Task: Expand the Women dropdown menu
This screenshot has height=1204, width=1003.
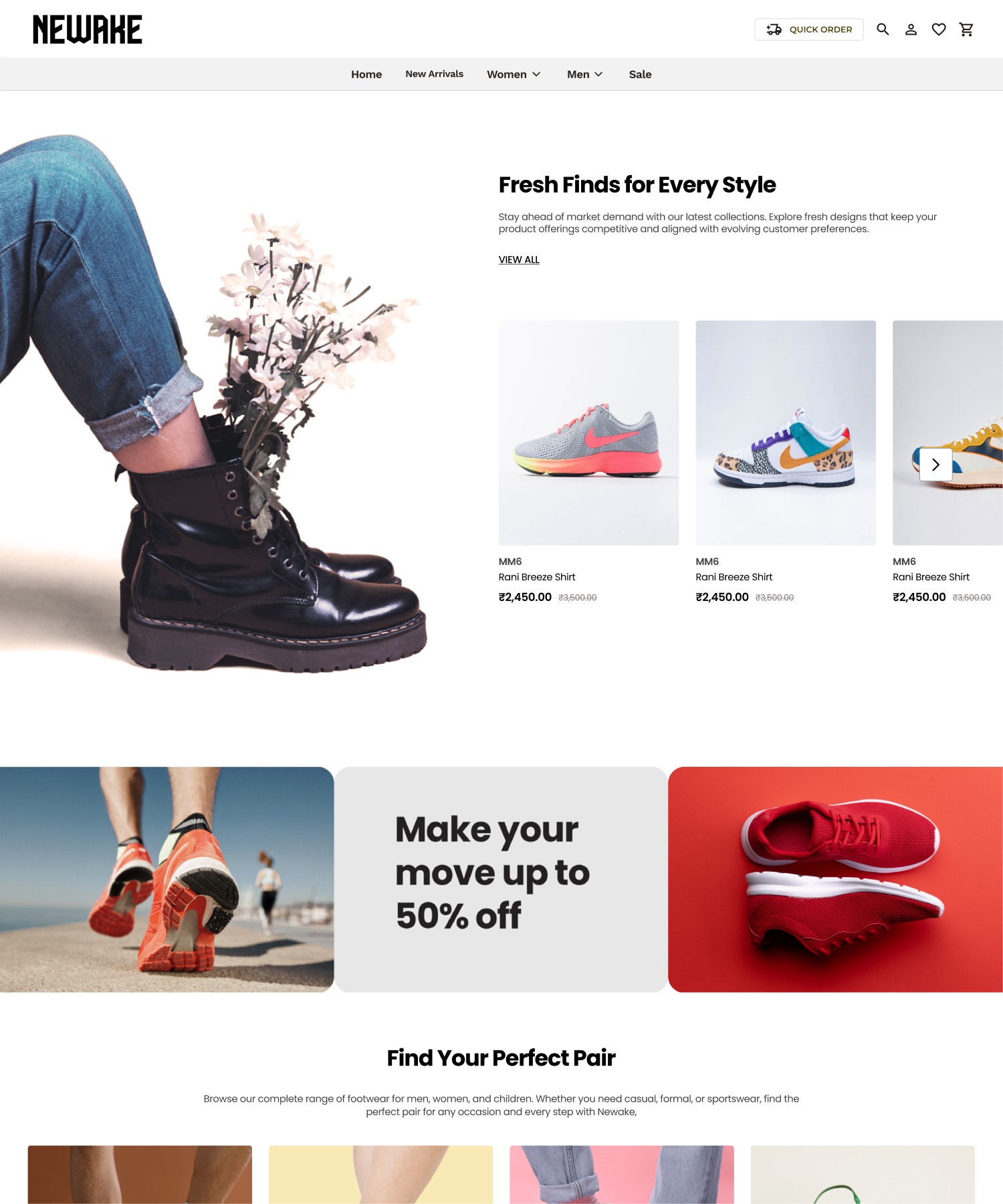Action: pos(514,74)
